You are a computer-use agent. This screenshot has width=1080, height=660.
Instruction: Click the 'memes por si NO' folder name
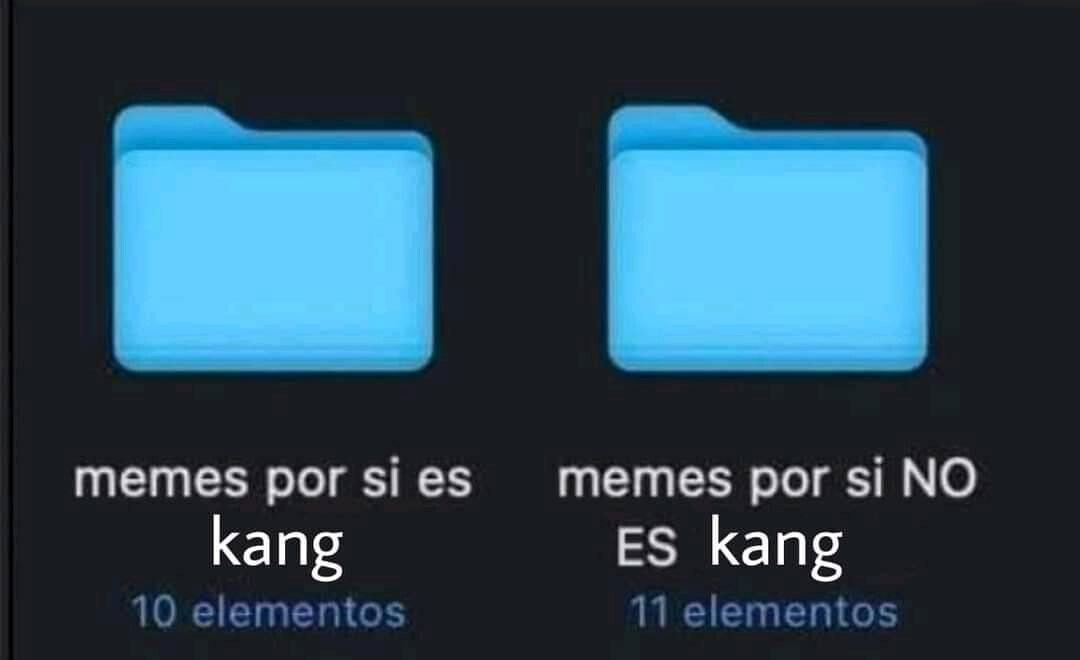[x=767, y=480]
